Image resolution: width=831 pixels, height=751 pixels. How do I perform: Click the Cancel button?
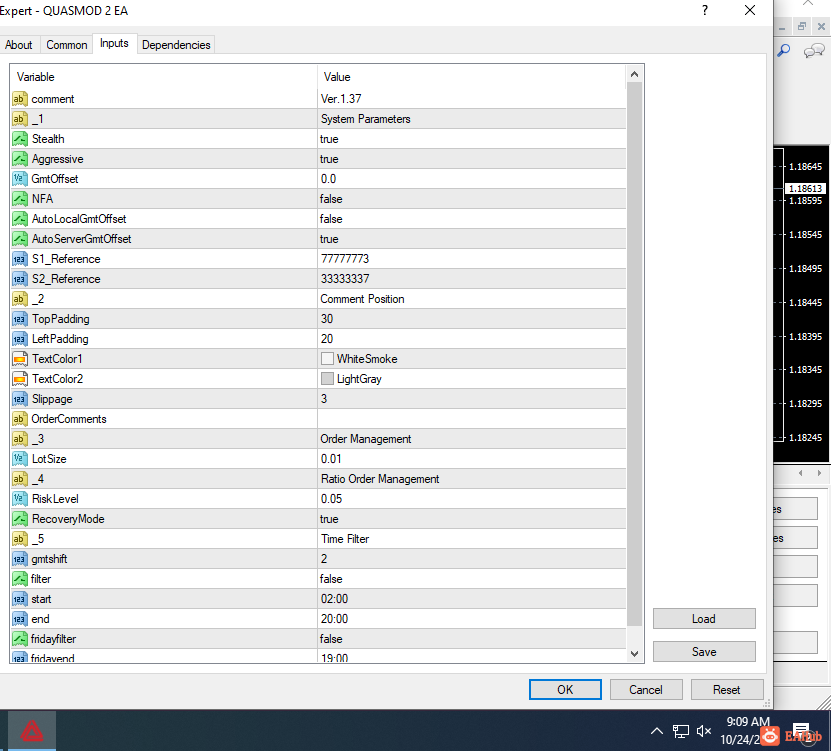click(x=646, y=690)
